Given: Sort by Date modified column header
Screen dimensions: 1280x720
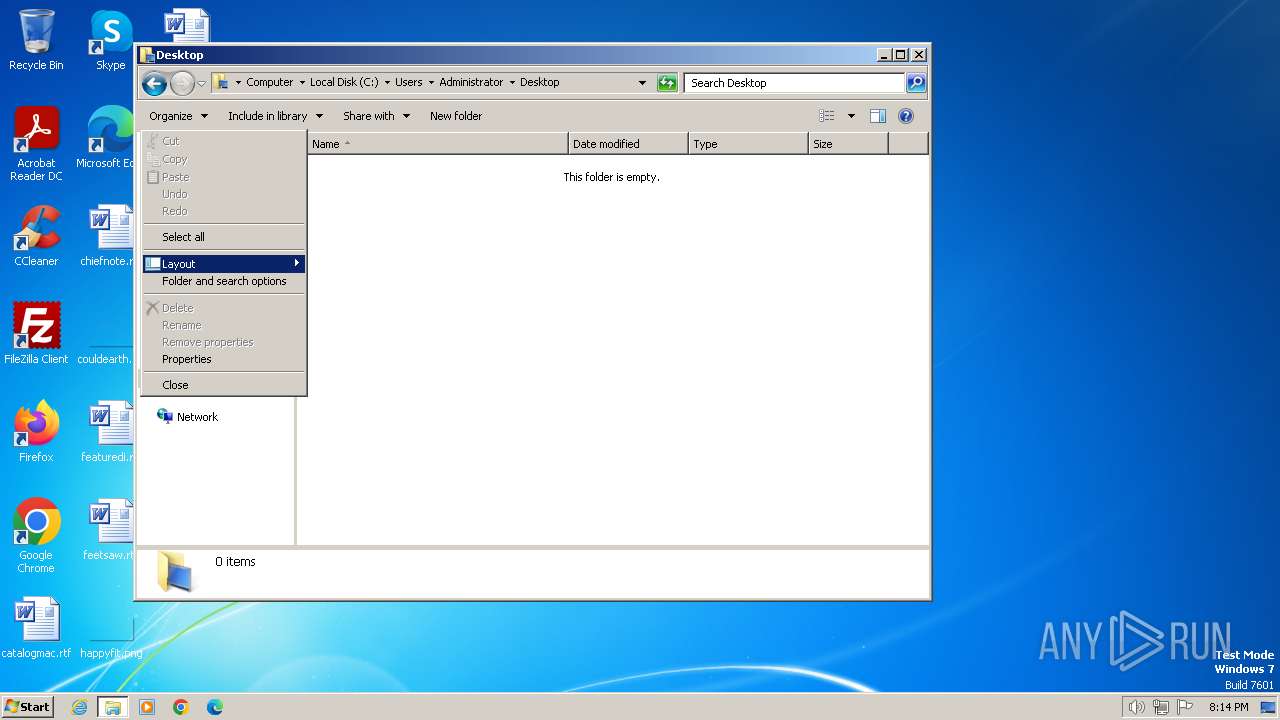Looking at the screenshot, I should coord(628,144).
